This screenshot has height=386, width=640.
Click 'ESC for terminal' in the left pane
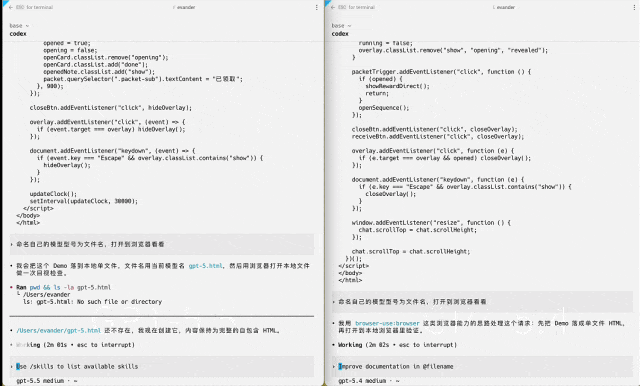pyautogui.click(x=35, y=7)
